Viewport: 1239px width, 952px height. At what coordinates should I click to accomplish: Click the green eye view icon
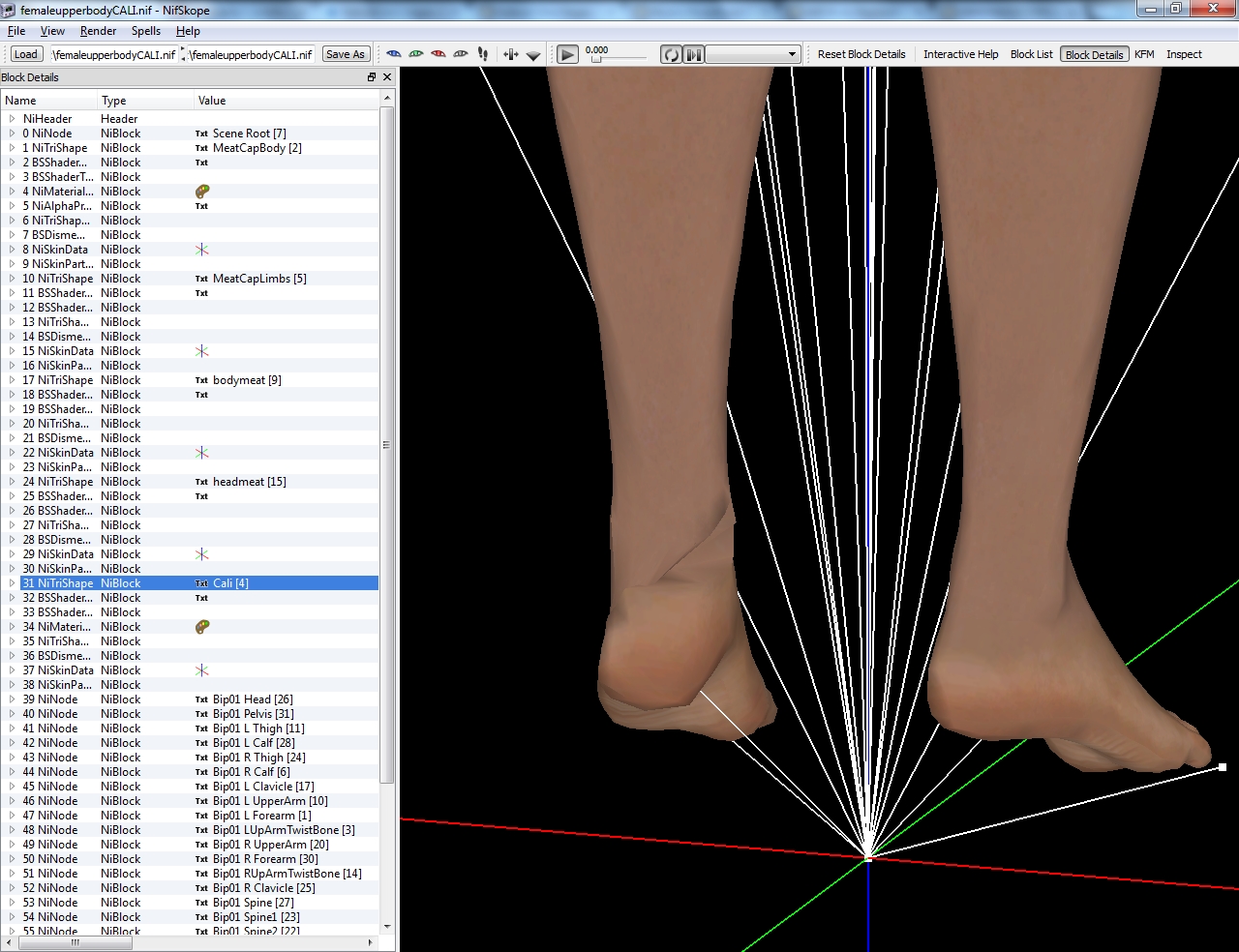(x=416, y=54)
